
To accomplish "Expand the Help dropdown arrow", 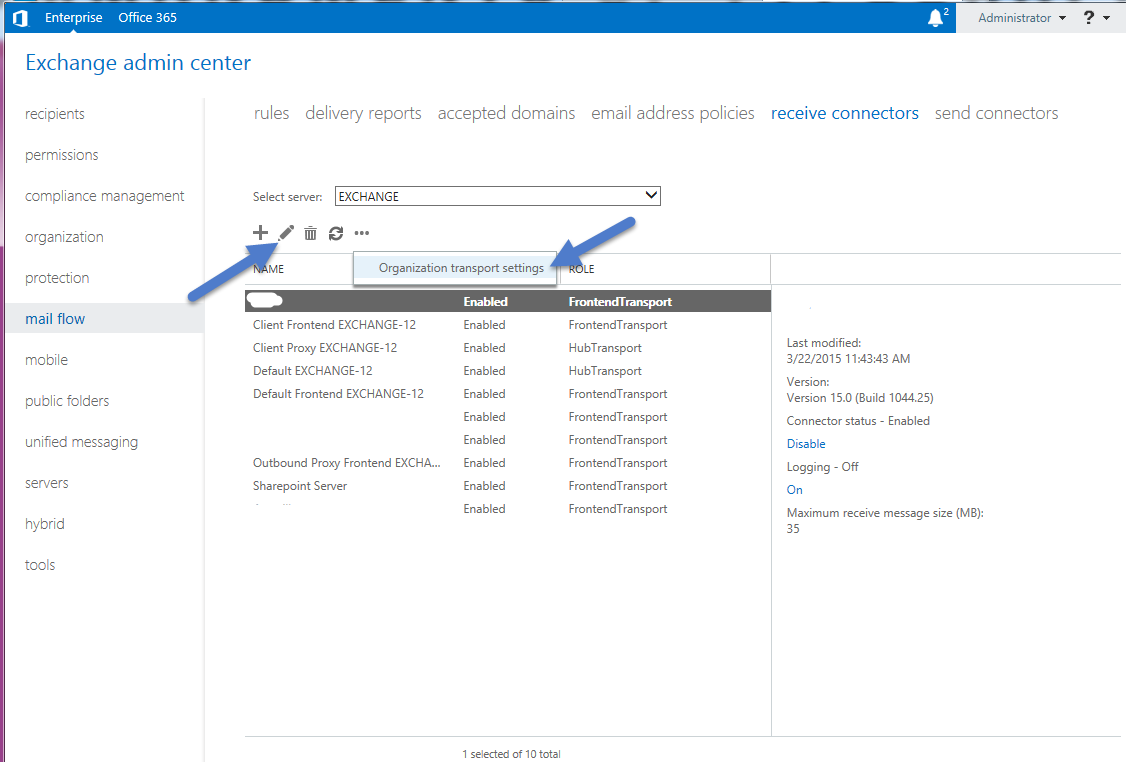I will coord(1104,17).
